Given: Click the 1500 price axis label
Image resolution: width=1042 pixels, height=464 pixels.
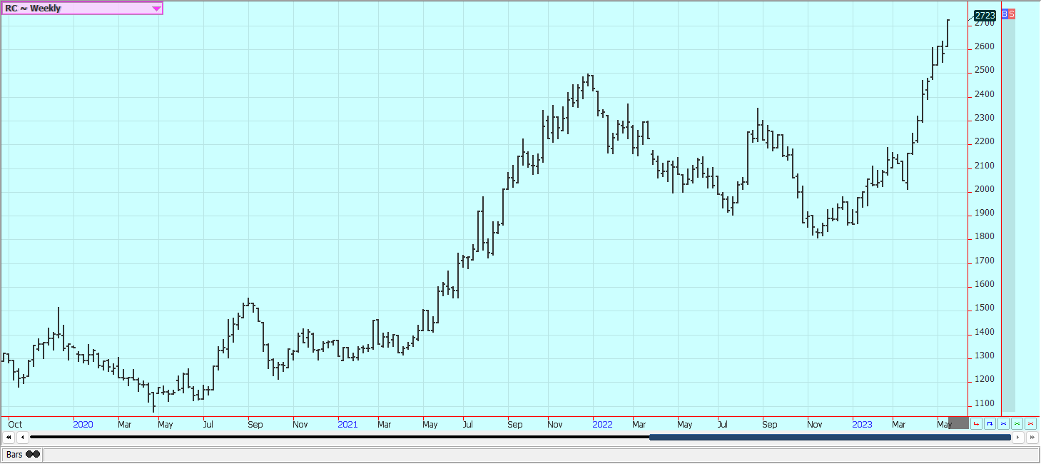Looking at the screenshot, I should (x=985, y=308).
